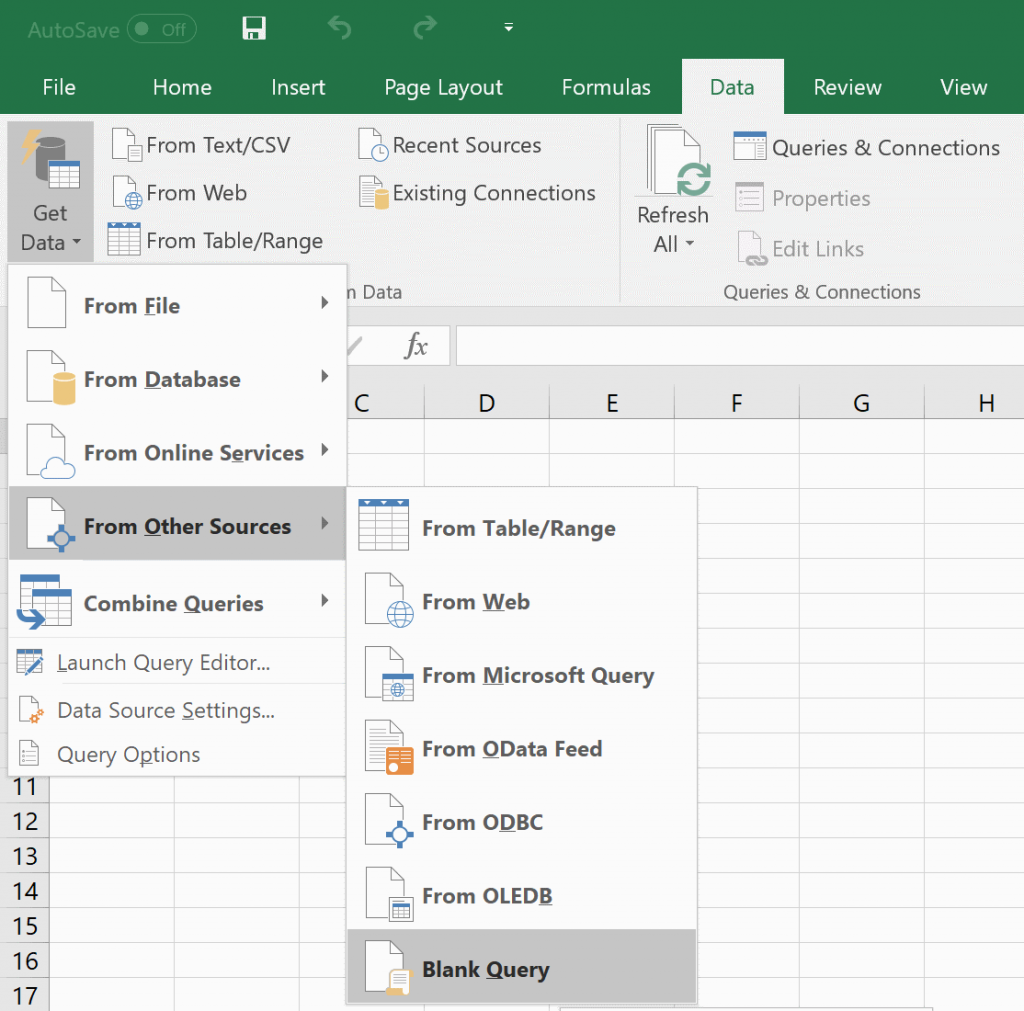Click the Refresh All icon

(679, 160)
